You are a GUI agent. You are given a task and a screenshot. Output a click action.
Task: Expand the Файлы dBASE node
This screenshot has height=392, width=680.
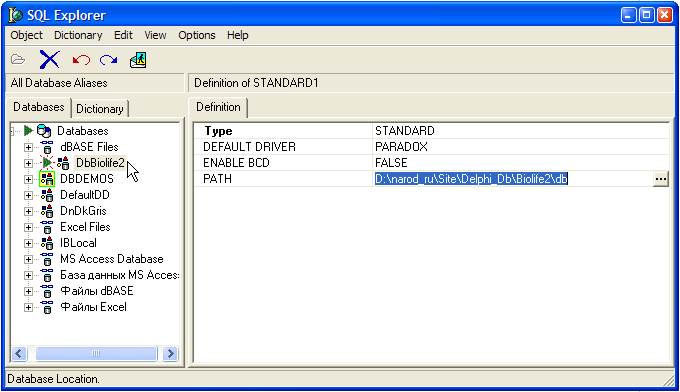28,292
